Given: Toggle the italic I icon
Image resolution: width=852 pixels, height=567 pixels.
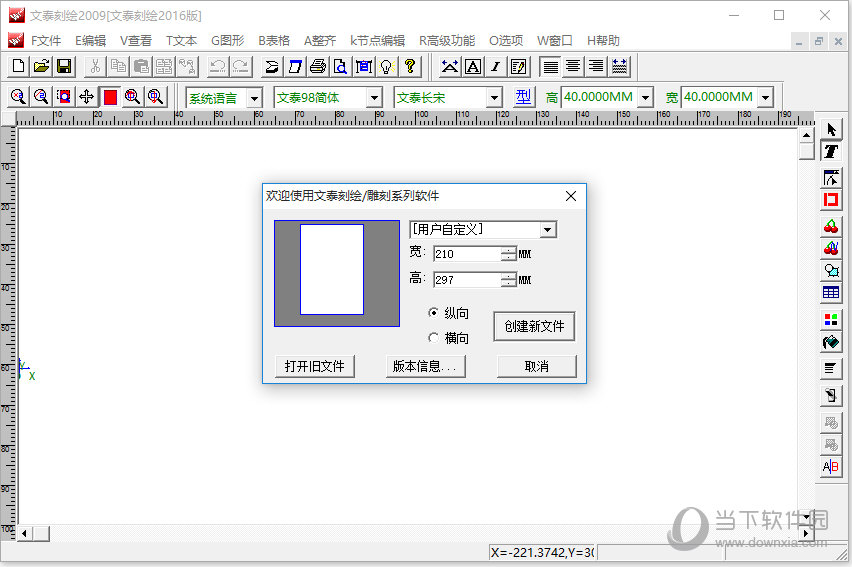Looking at the screenshot, I should [496, 66].
